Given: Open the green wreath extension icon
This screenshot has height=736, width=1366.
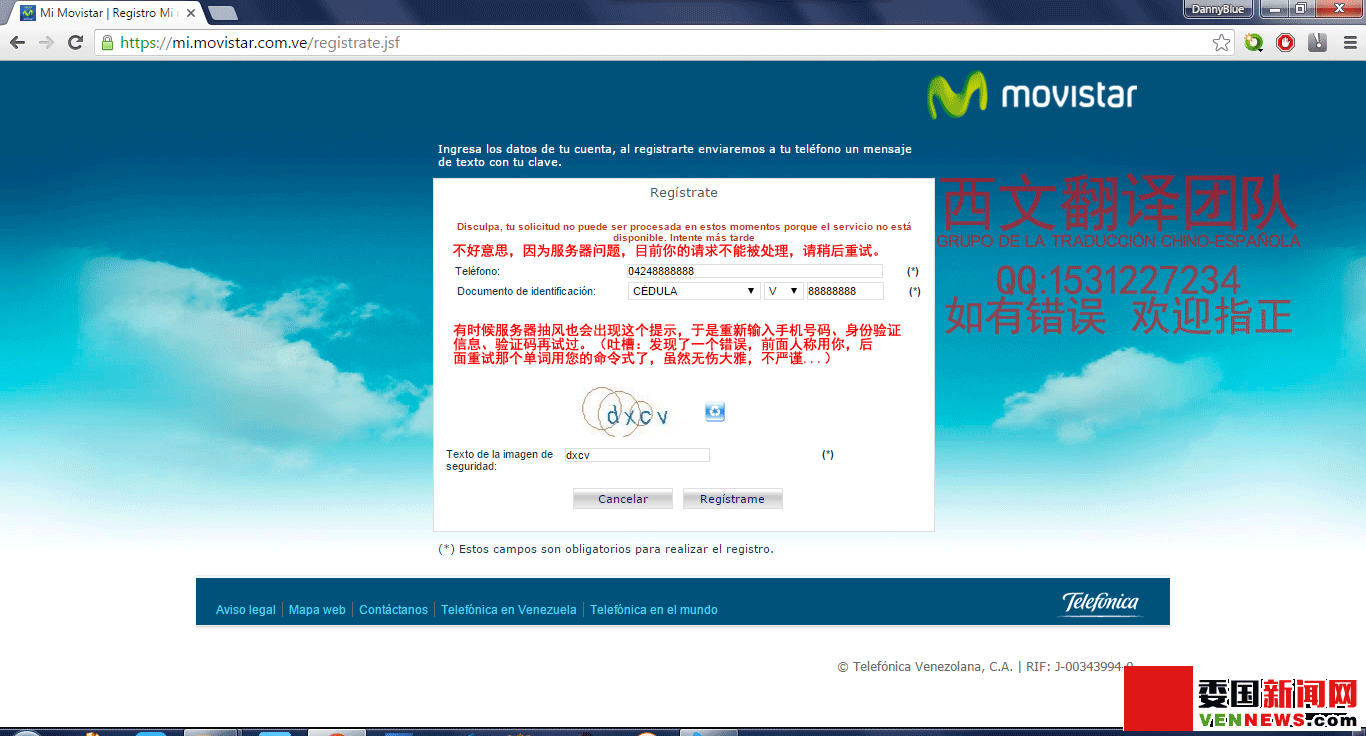Looking at the screenshot, I should tap(1254, 43).
